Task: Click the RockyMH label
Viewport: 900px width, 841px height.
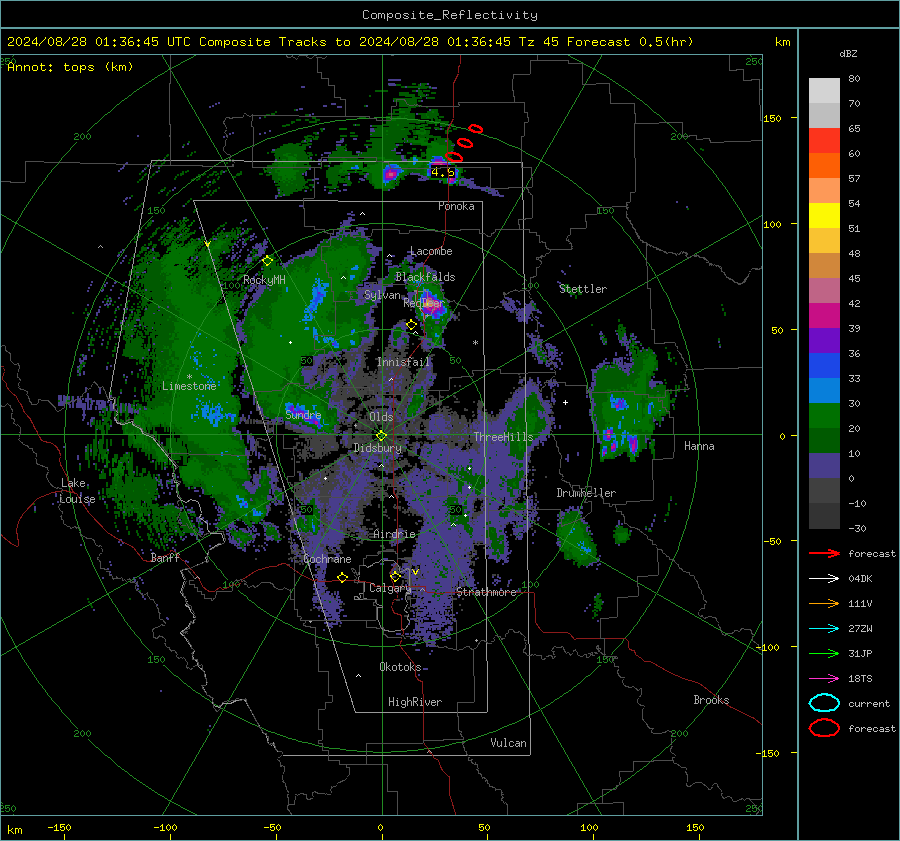Action: pos(264,280)
